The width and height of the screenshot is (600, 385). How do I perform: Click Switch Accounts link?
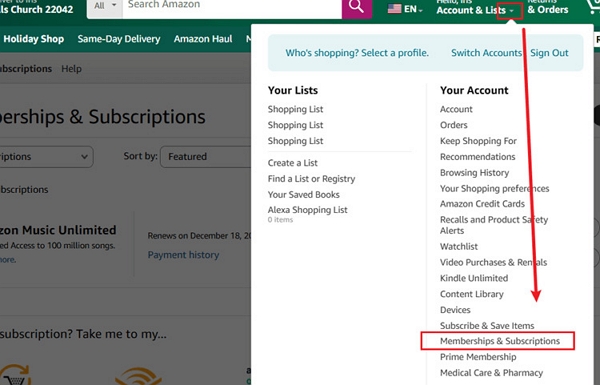(486, 53)
